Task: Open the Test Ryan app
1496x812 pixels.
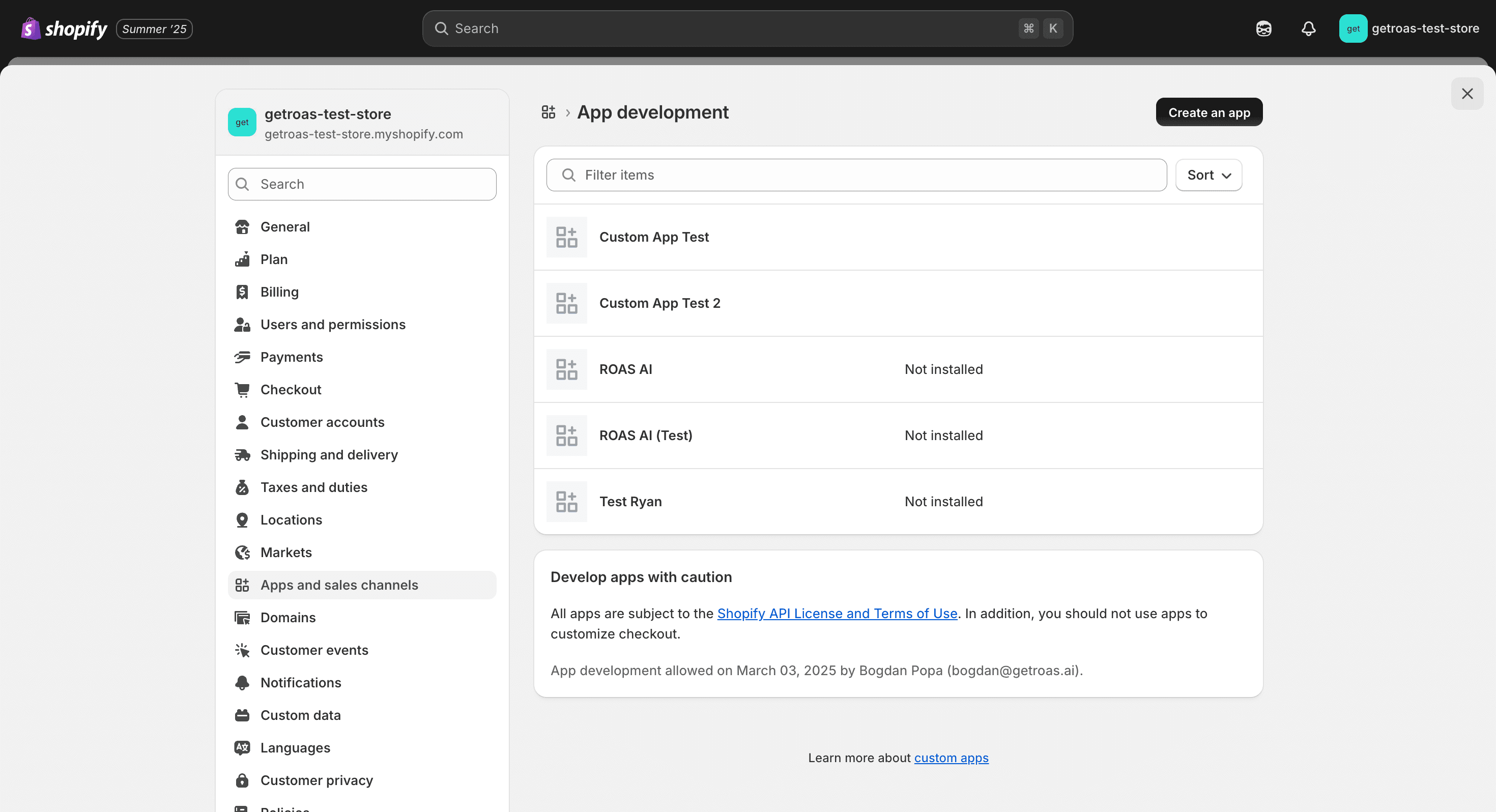Action: (898, 502)
